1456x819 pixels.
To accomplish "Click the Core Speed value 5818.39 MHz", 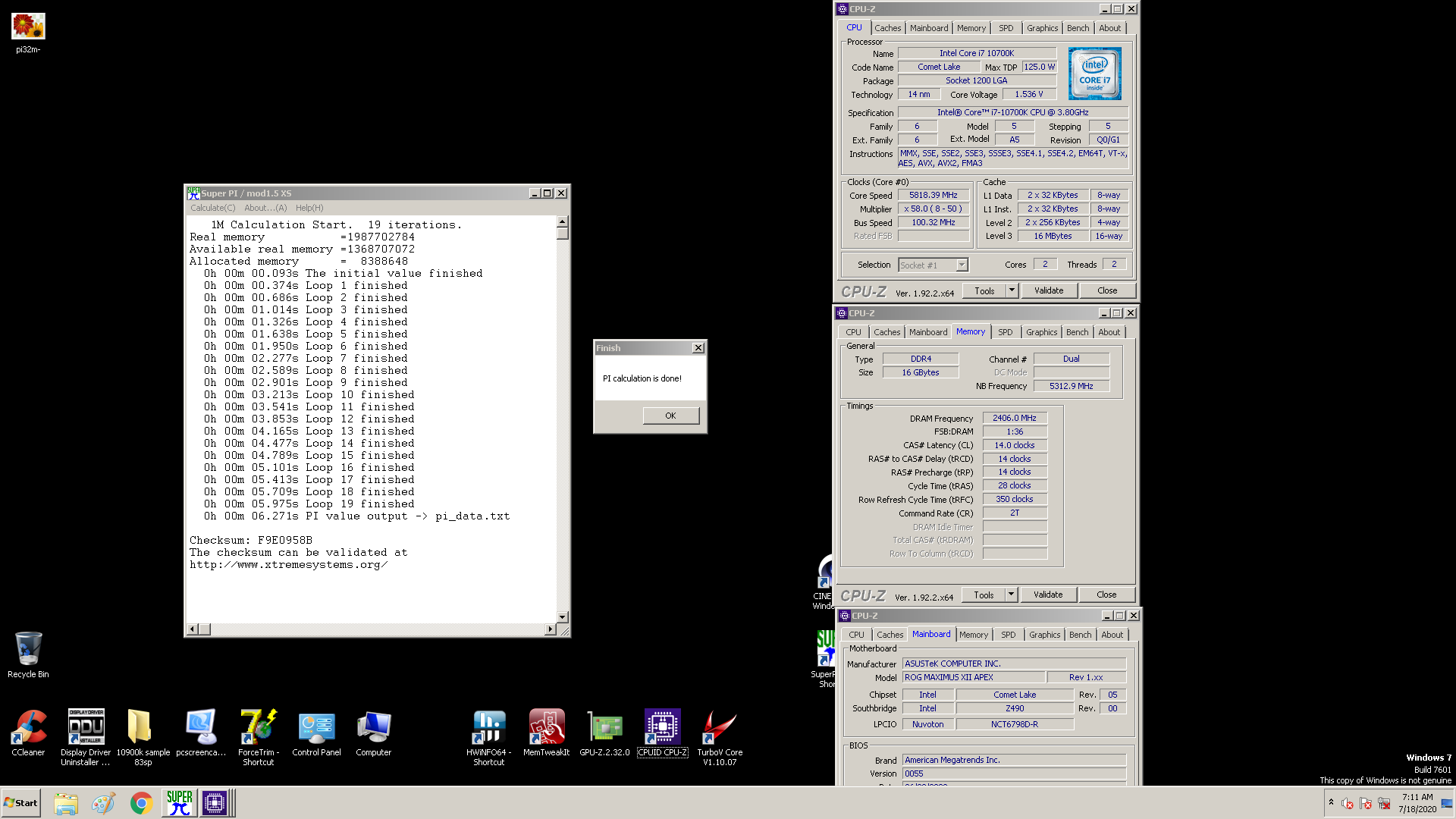I will tap(934, 195).
